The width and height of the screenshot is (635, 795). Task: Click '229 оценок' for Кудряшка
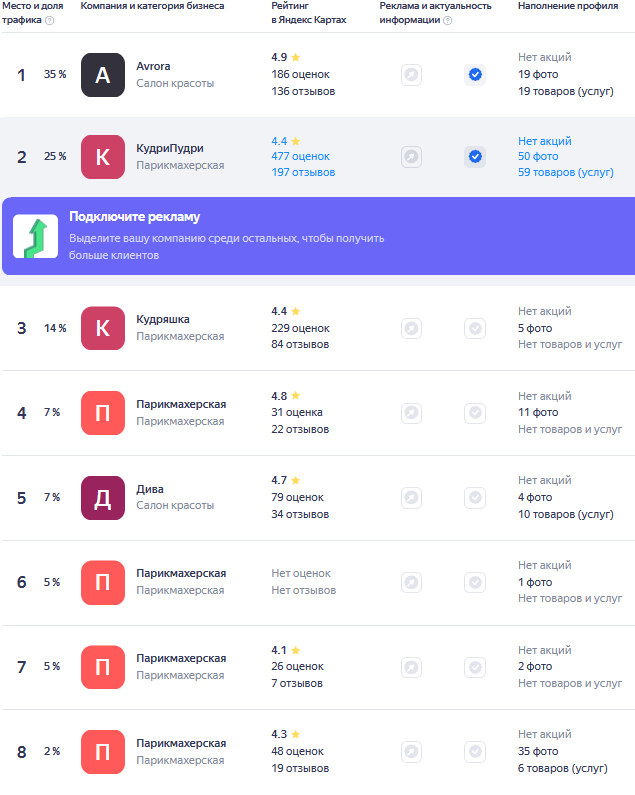pyautogui.click(x=300, y=329)
